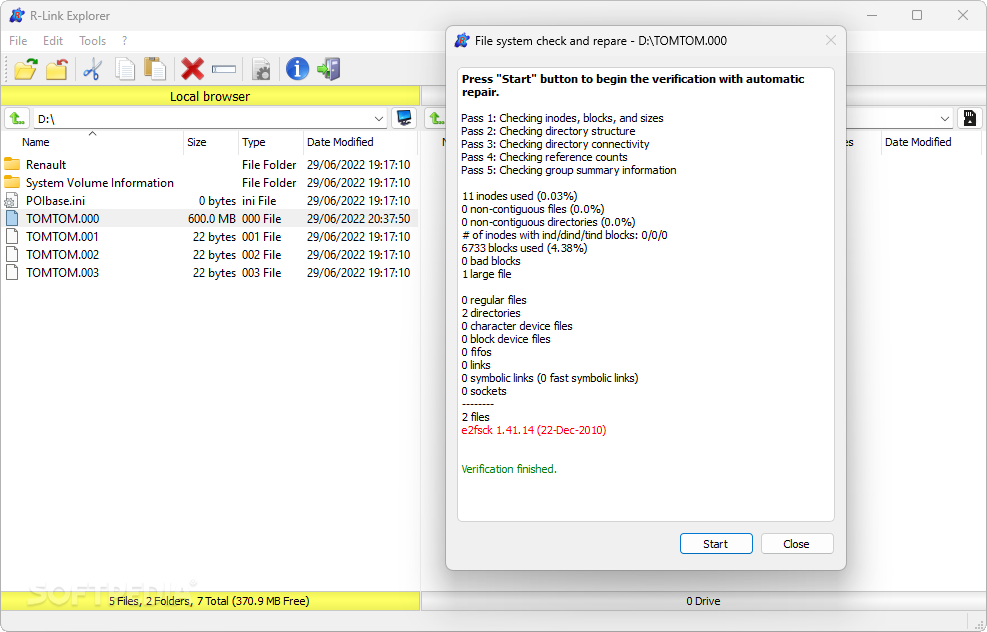Viewport: 987px width, 632px height.
Task: Click the Rename toolbar icon
Action: coord(223,69)
